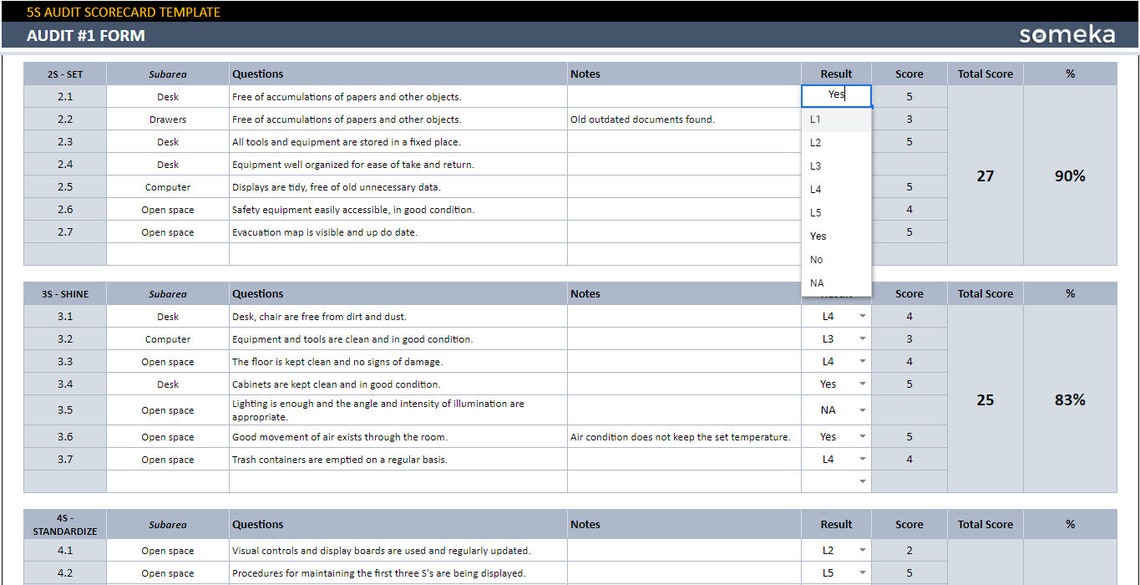Click the row number 3.5 cell
This screenshot has height=585, width=1140.
click(x=65, y=410)
